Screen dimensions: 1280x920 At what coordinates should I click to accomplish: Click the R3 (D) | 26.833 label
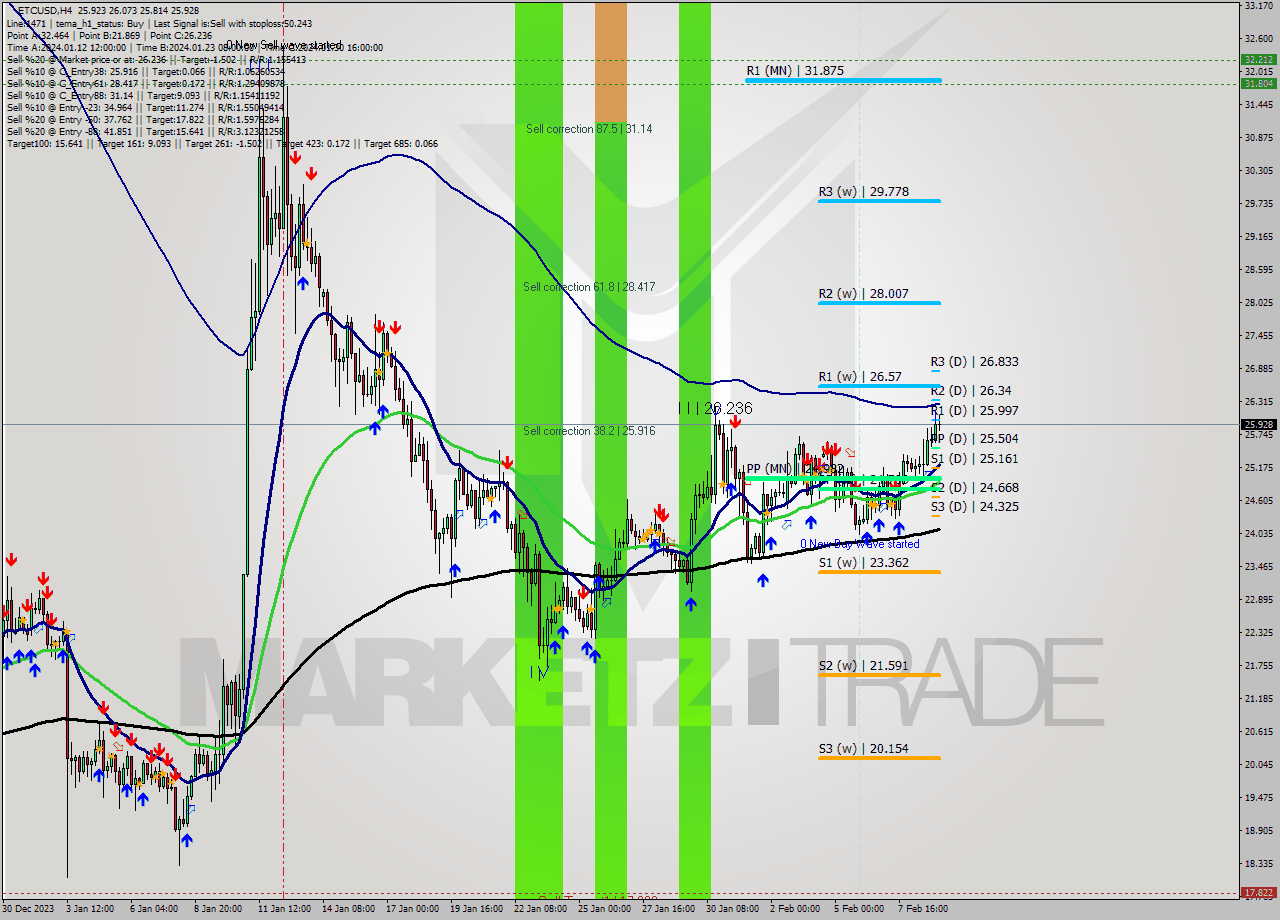[x=974, y=362]
